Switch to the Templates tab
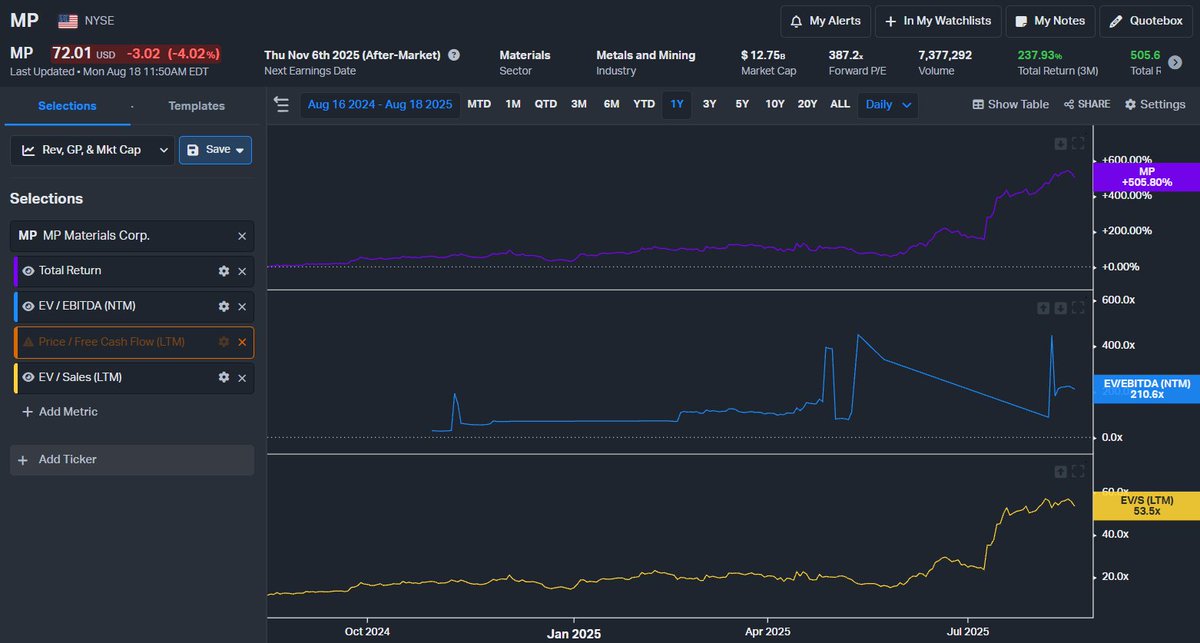Image resolution: width=1200 pixels, height=643 pixels. tap(196, 106)
